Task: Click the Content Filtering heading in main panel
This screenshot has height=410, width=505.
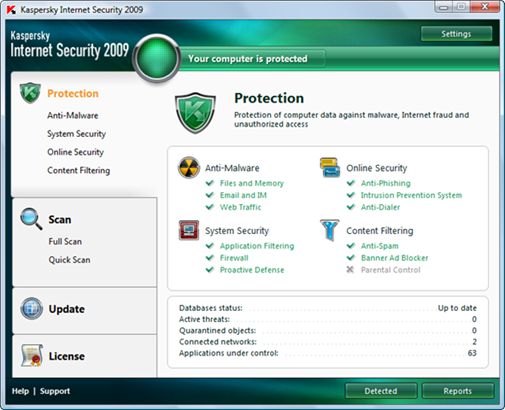Action: tap(380, 230)
